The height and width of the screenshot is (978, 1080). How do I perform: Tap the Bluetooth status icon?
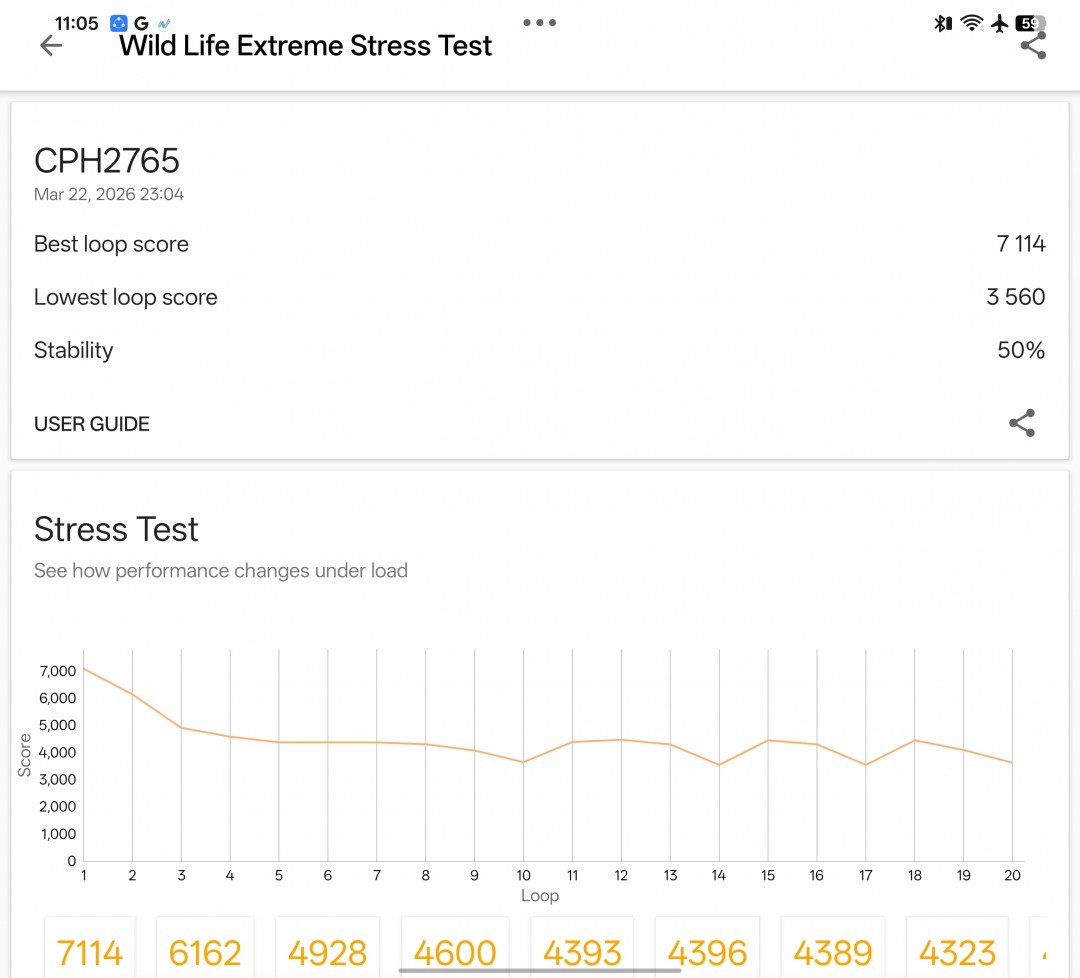tap(942, 23)
